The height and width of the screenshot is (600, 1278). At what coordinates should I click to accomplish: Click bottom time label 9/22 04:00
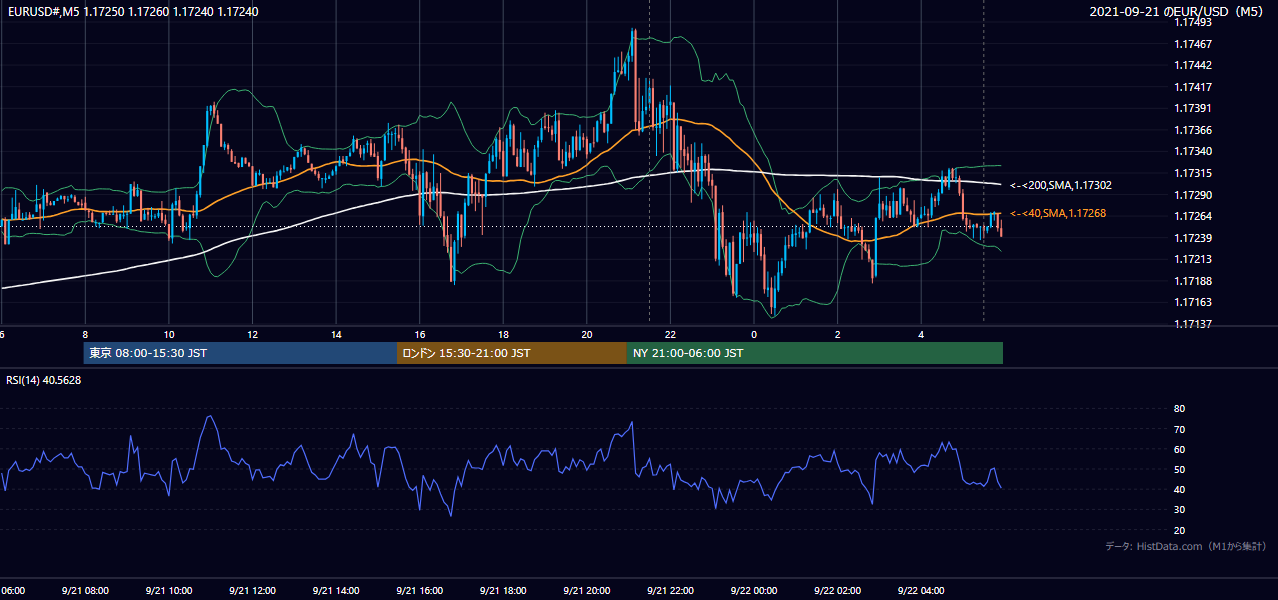(x=921, y=591)
